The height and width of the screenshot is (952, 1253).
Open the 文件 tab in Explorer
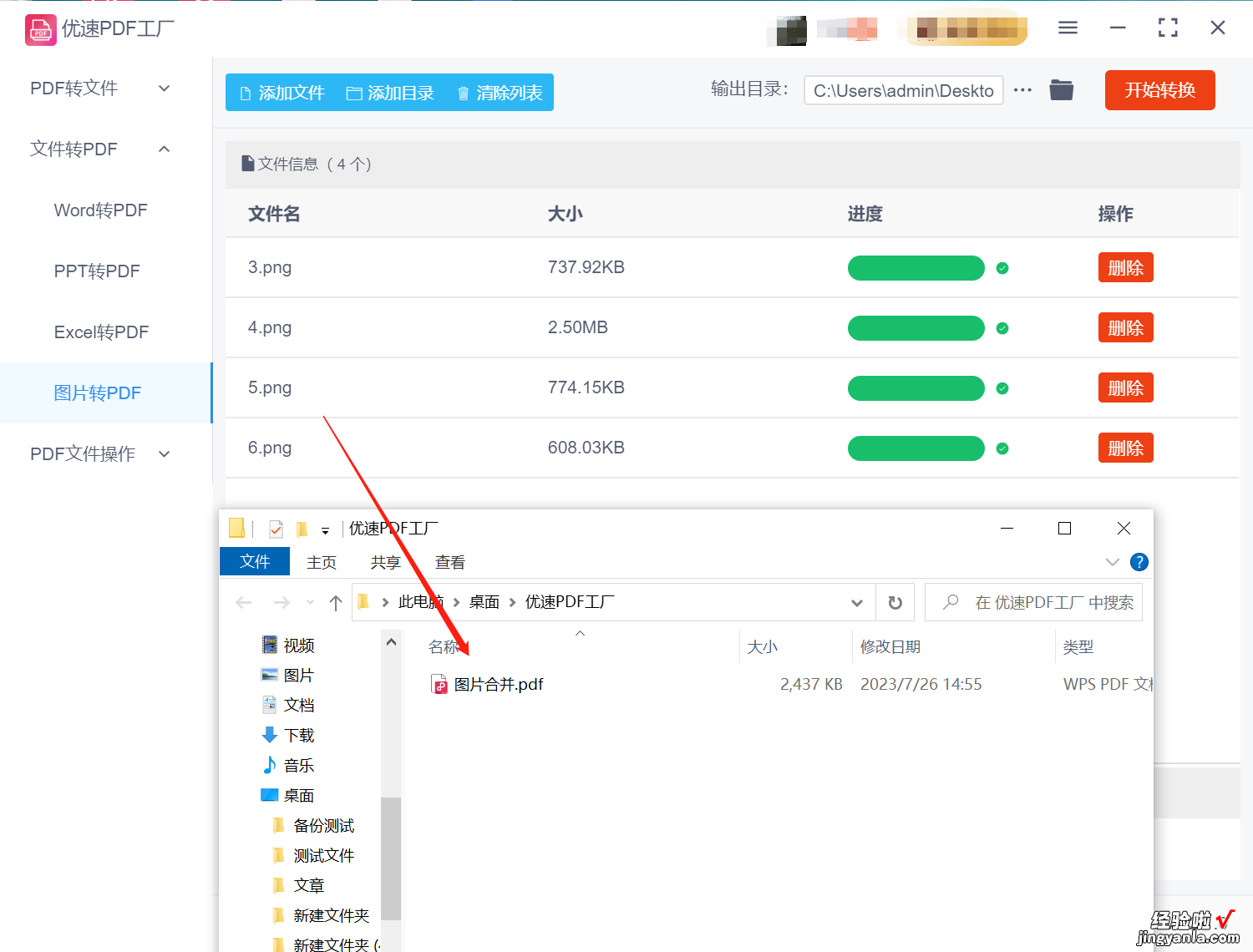[255, 561]
